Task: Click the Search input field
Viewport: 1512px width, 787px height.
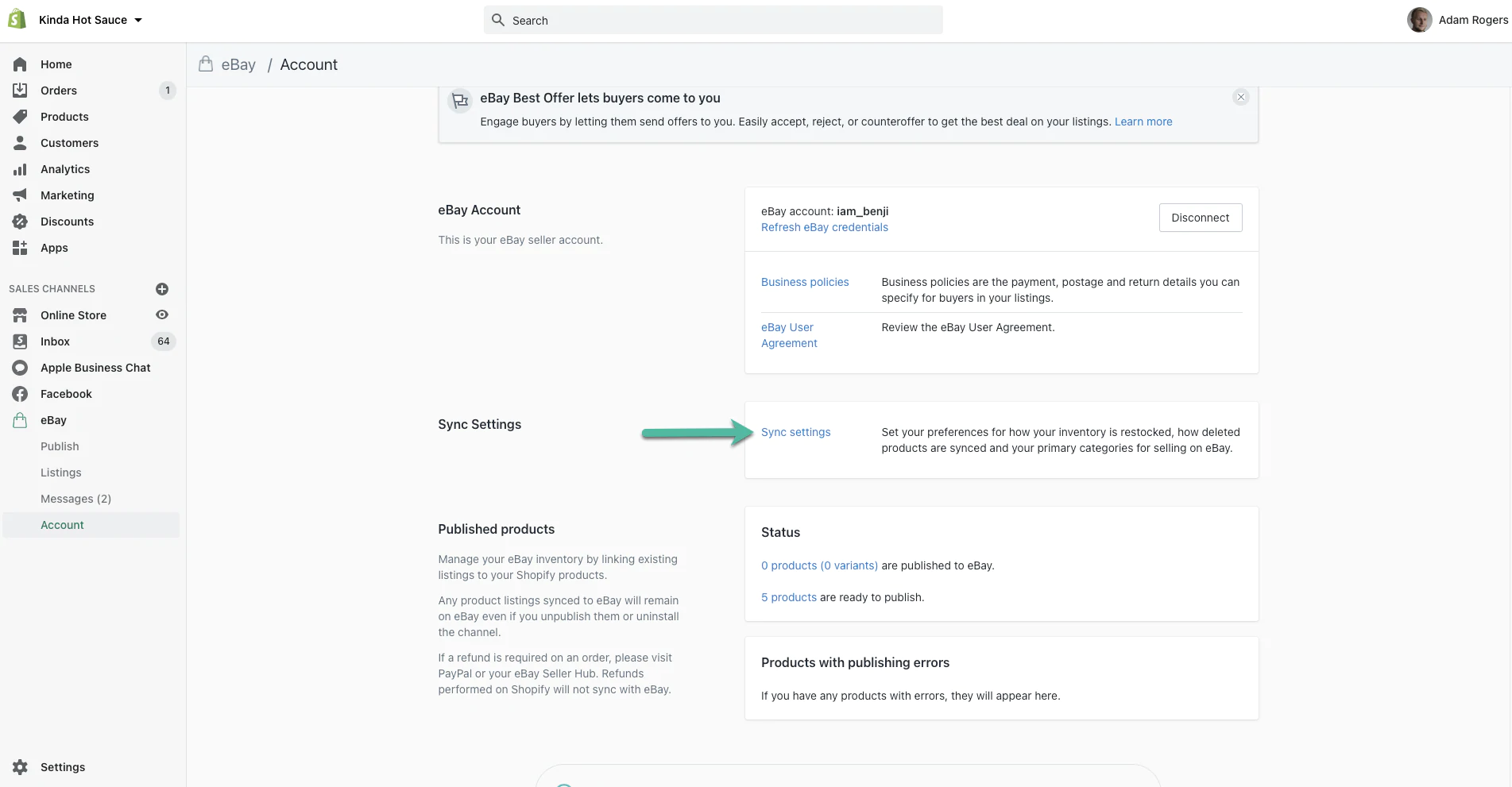Action: [x=713, y=20]
